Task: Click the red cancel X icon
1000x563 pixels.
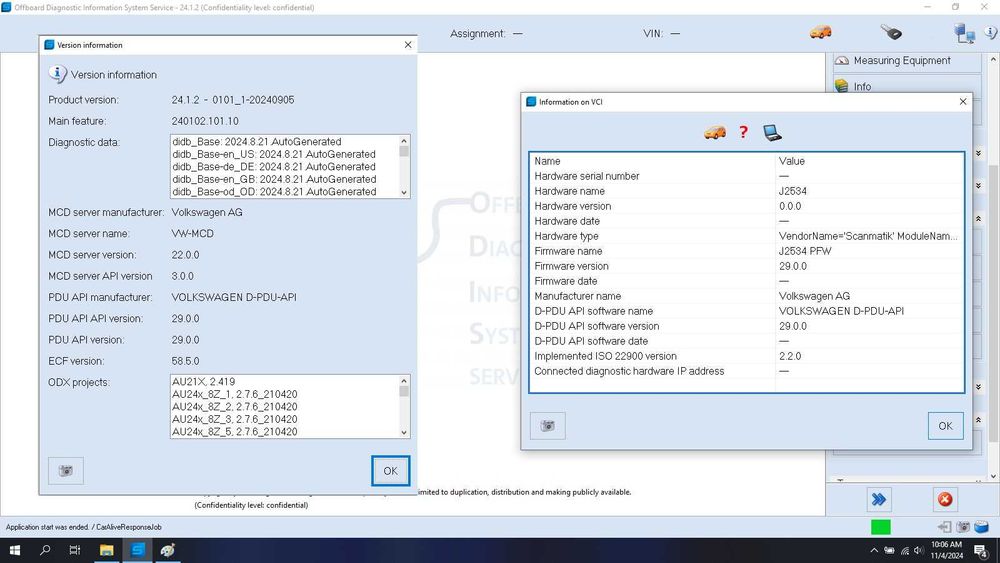Action: [945, 499]
